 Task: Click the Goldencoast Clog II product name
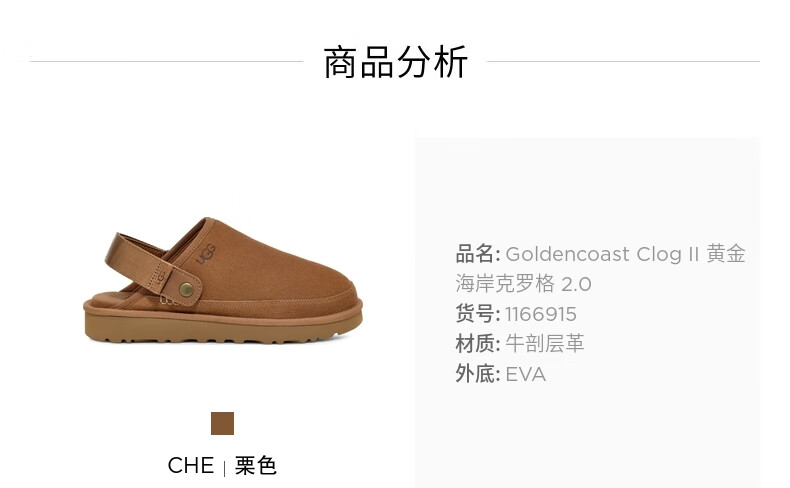602,254
